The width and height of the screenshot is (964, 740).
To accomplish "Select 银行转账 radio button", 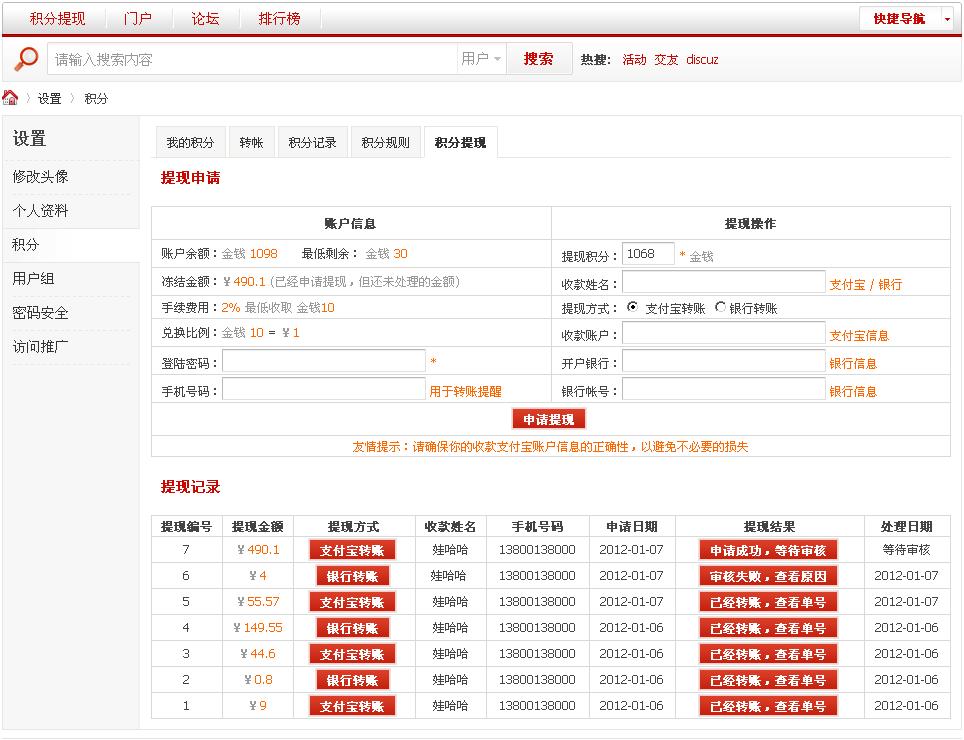I will click(x=720, y=307).
